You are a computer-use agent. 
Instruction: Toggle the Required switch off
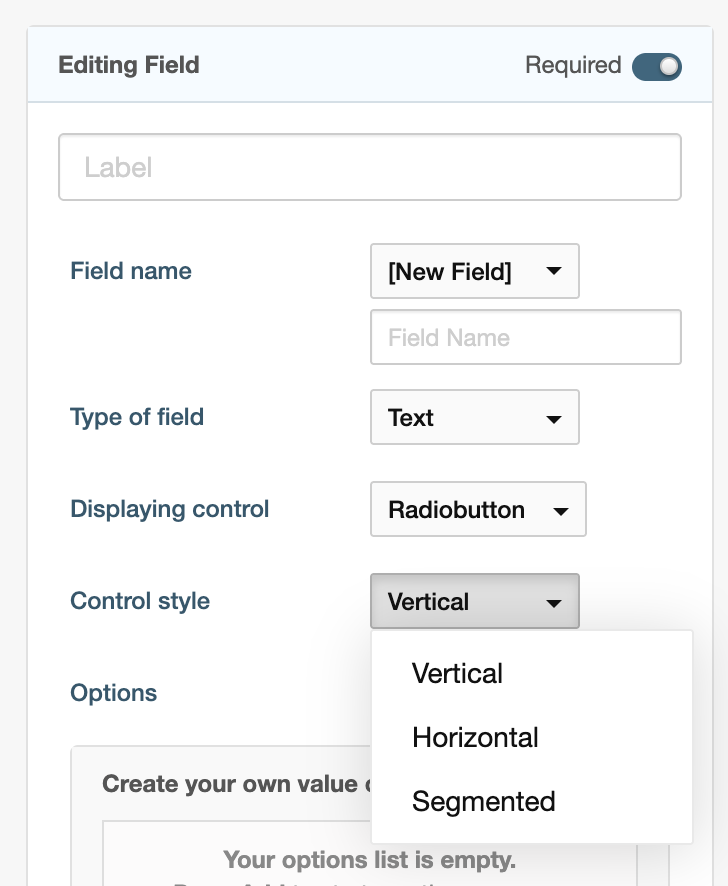(x=656, y=67)
